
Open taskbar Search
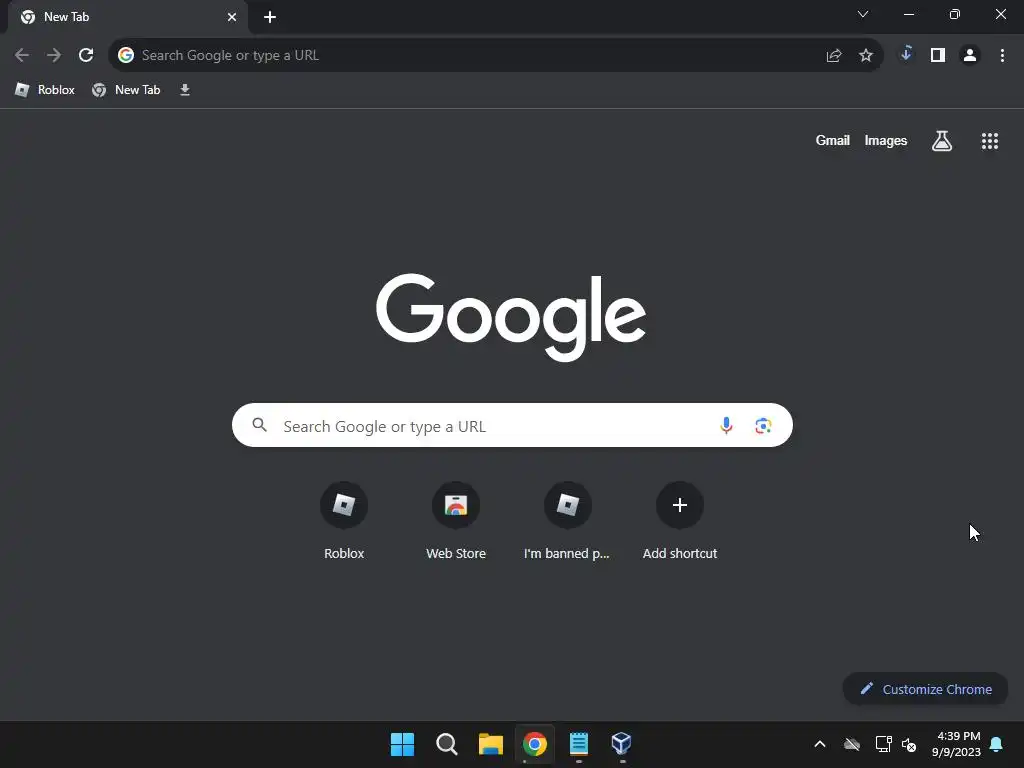click(x=447, y=744)
